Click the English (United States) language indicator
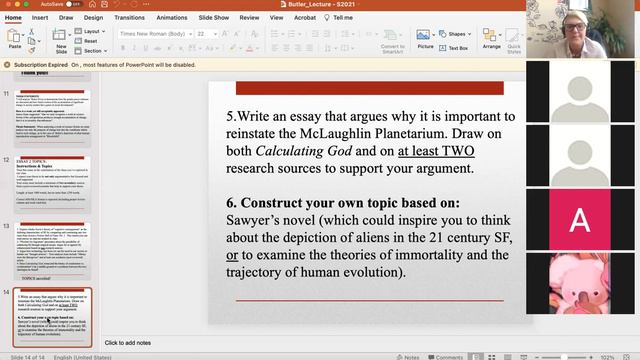The height and width of the screenshot is (360, 640). 82,357
